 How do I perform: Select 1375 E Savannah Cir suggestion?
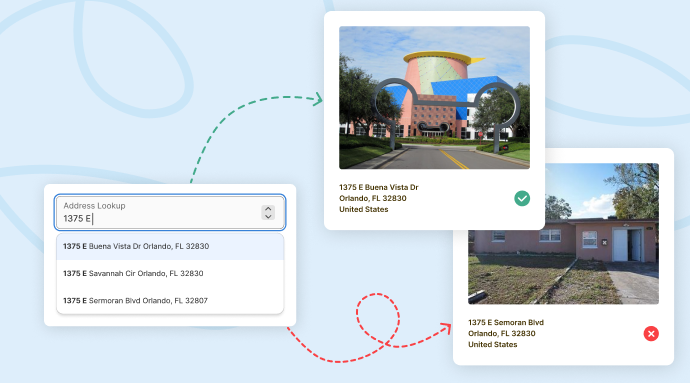coord(170,273)
